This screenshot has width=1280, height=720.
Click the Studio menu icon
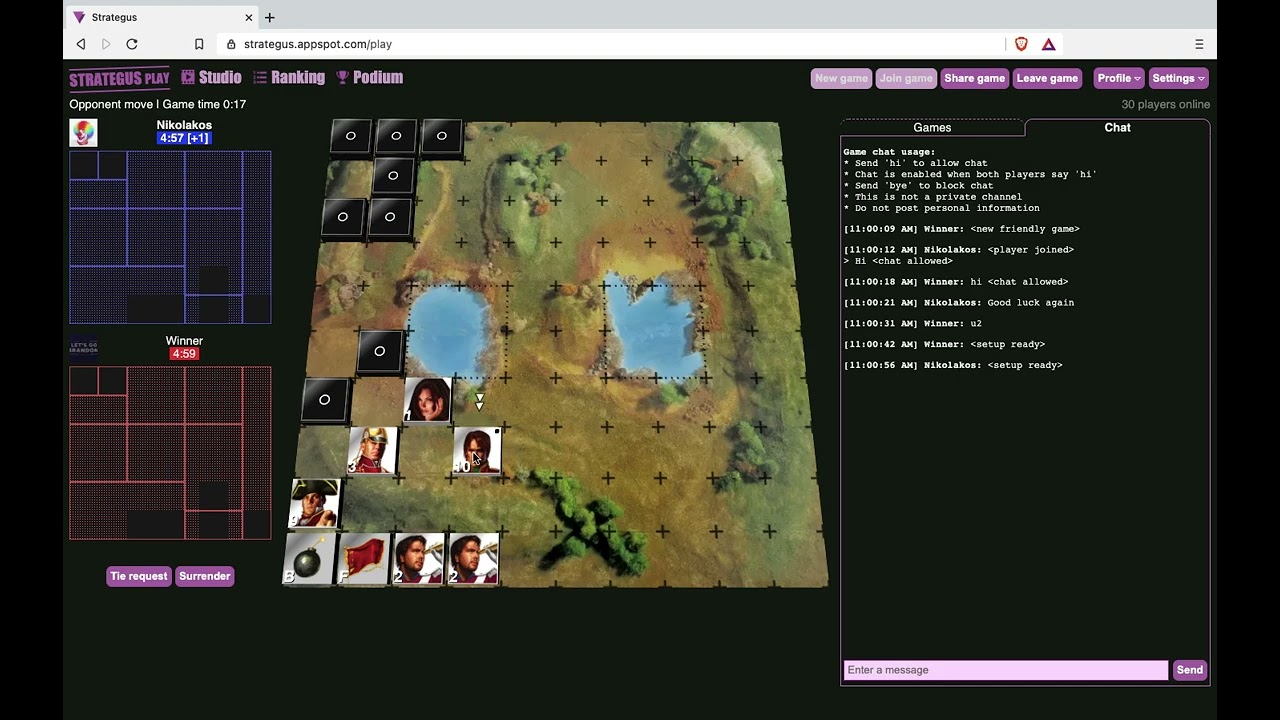pos(188,77)
